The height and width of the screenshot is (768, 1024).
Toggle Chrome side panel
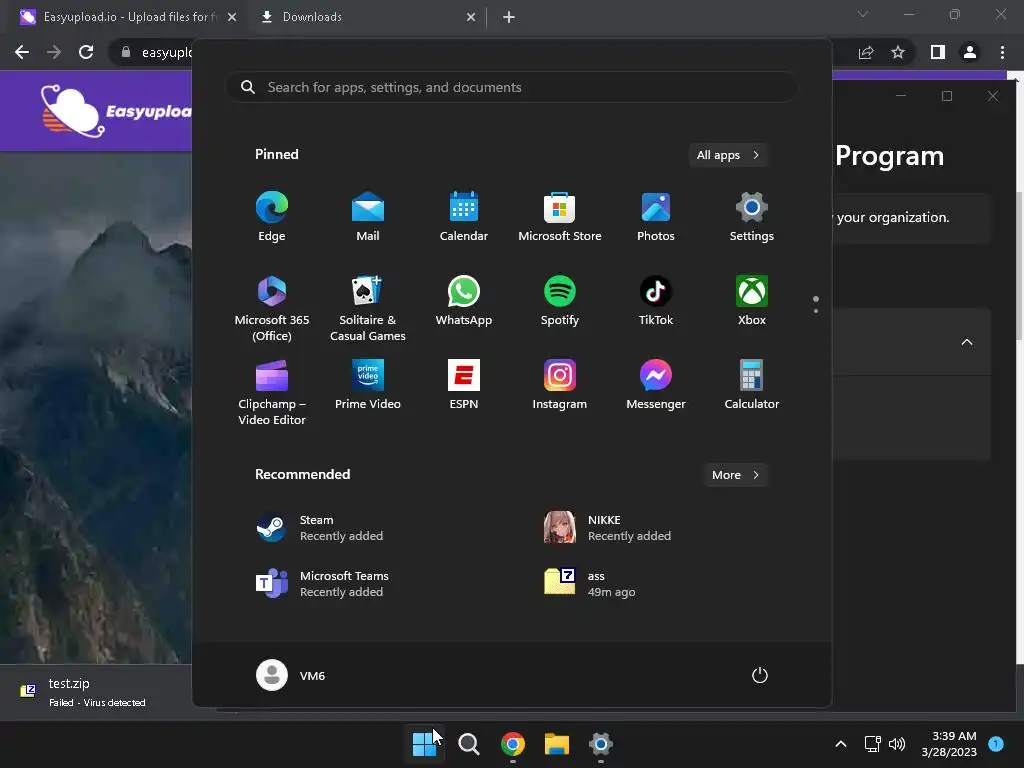938,52
